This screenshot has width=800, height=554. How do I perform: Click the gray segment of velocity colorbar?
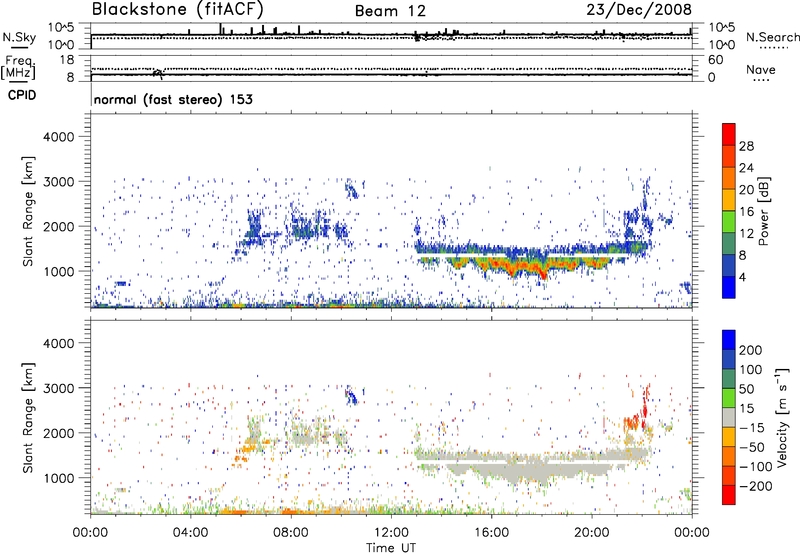(729, 418)
